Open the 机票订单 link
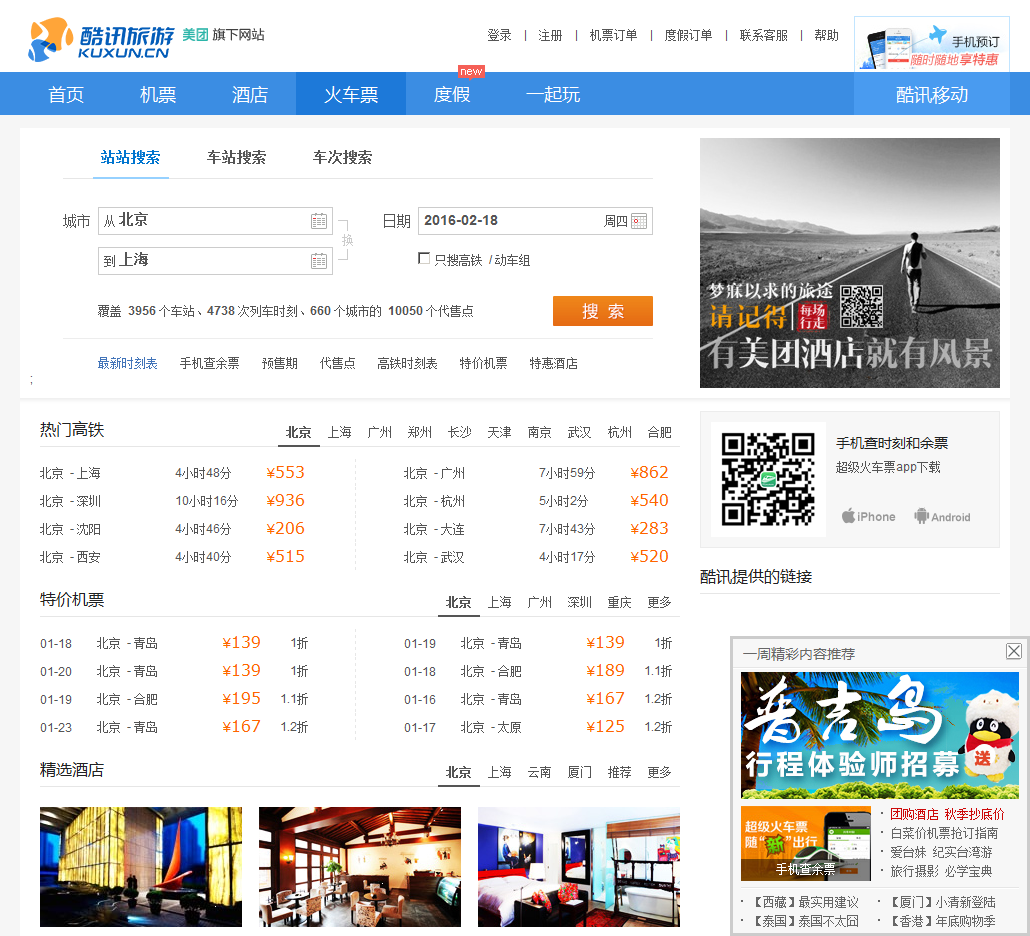The image size is (1030, 936). coord(614,35)
